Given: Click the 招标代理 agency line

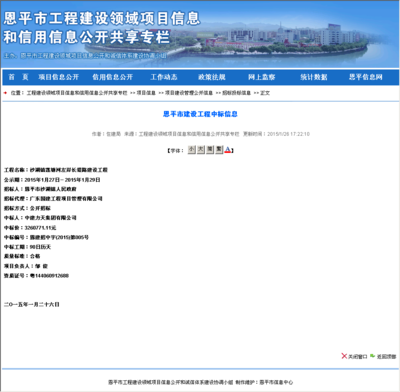Looking at the screenshot, I should (53, 199).
